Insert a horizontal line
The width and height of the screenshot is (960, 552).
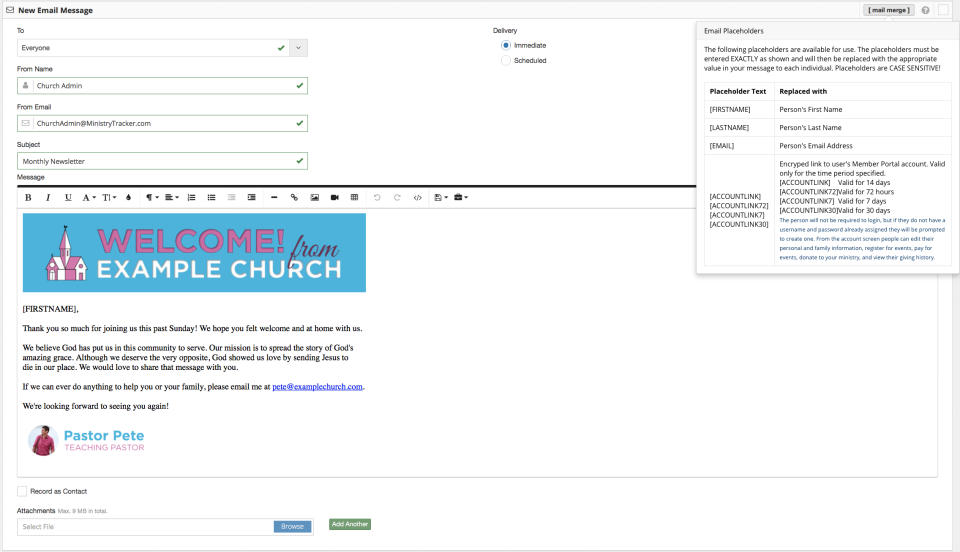(274, 198)
